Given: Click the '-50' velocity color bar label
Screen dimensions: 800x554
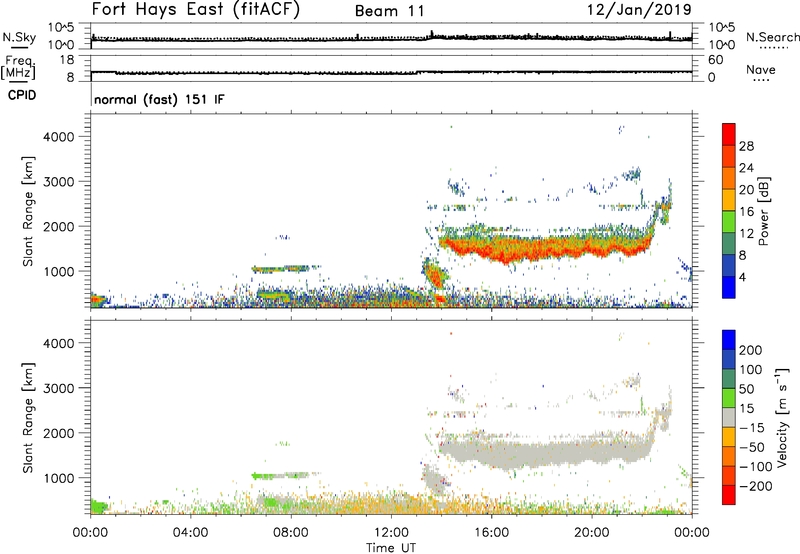Looking at the screenshot, I should pos(752,448).
